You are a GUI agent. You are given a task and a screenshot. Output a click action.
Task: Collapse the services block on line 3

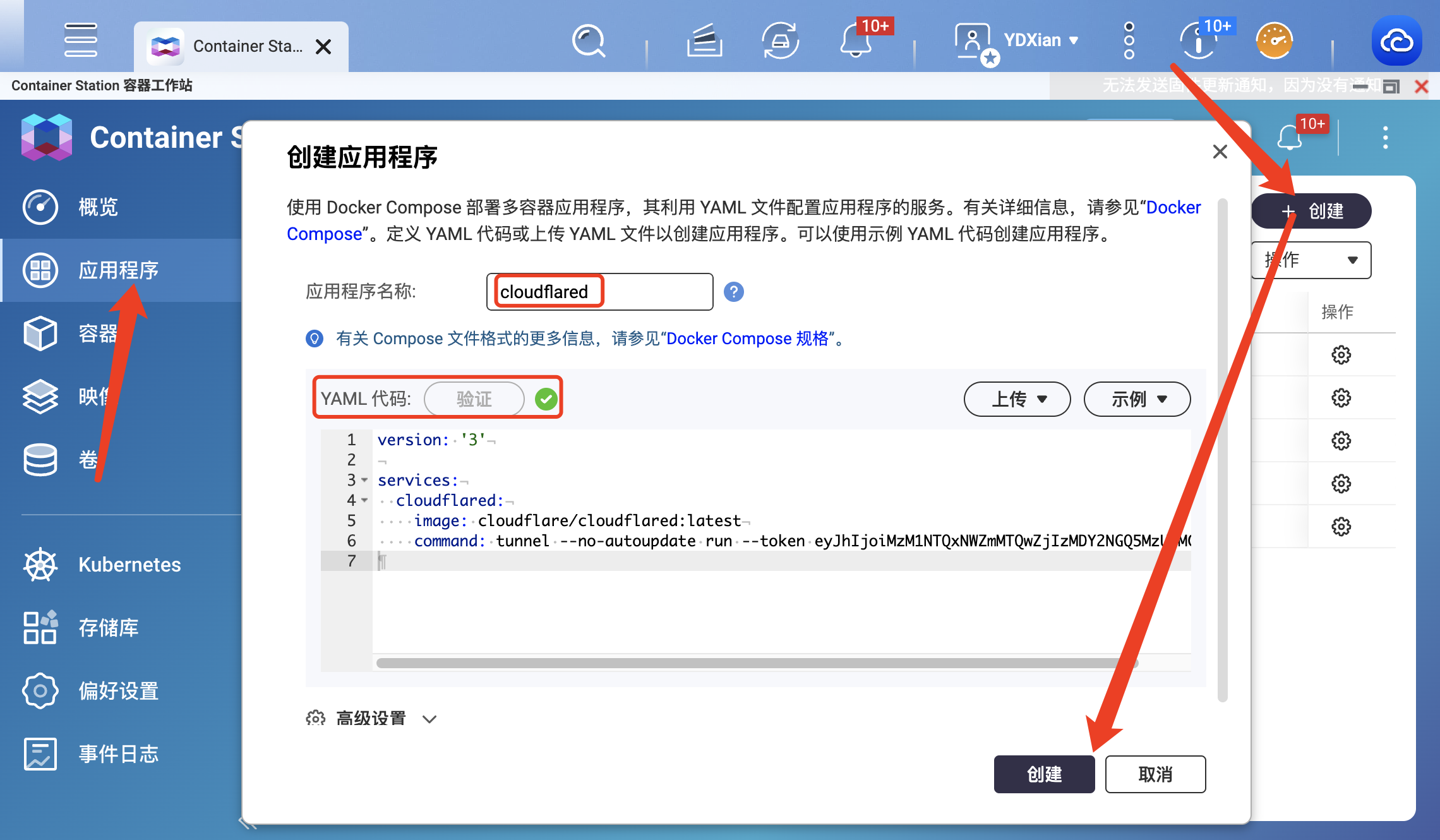click(x=364, y=481)
